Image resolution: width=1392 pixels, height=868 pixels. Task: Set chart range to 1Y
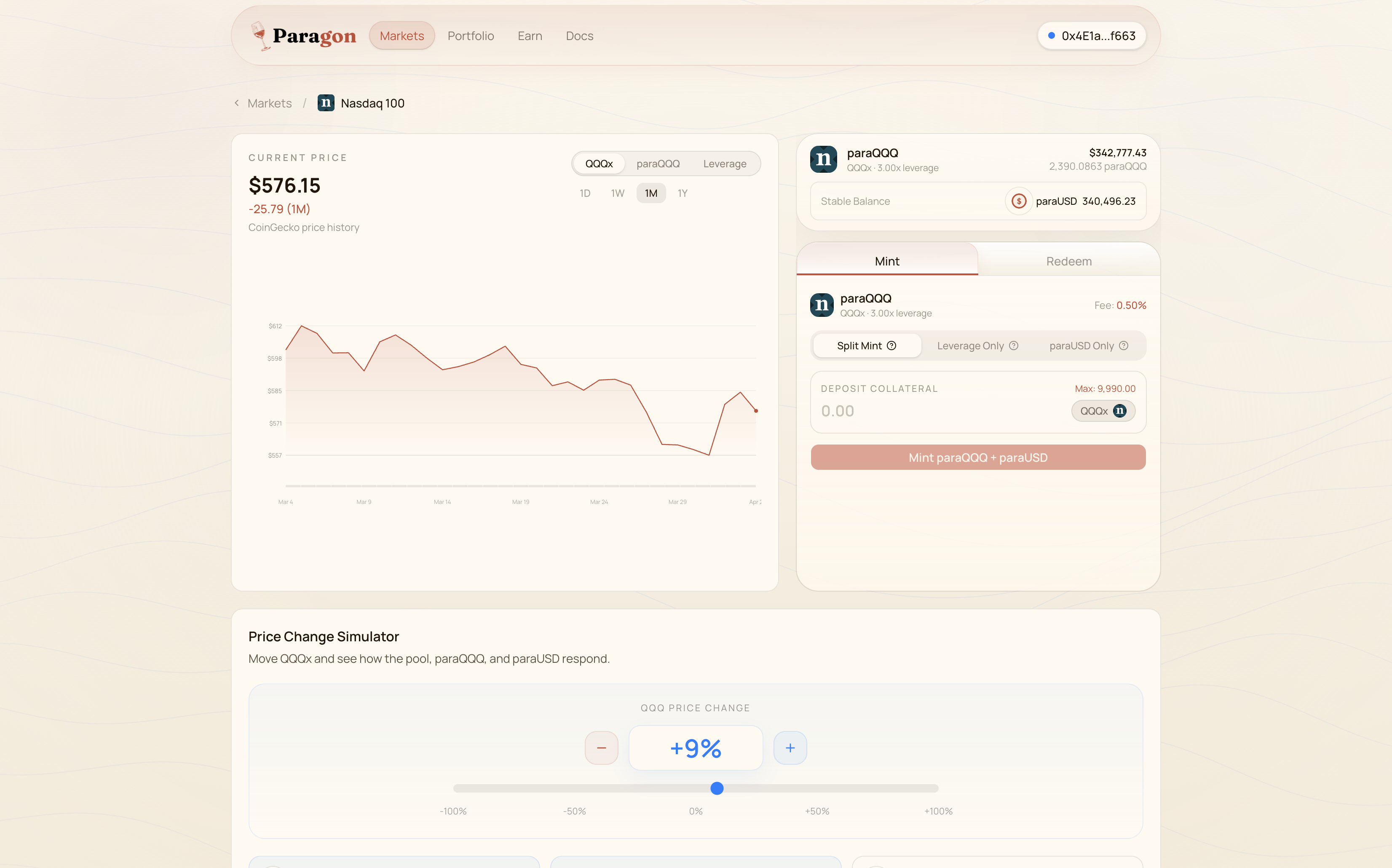coord(682,193)
